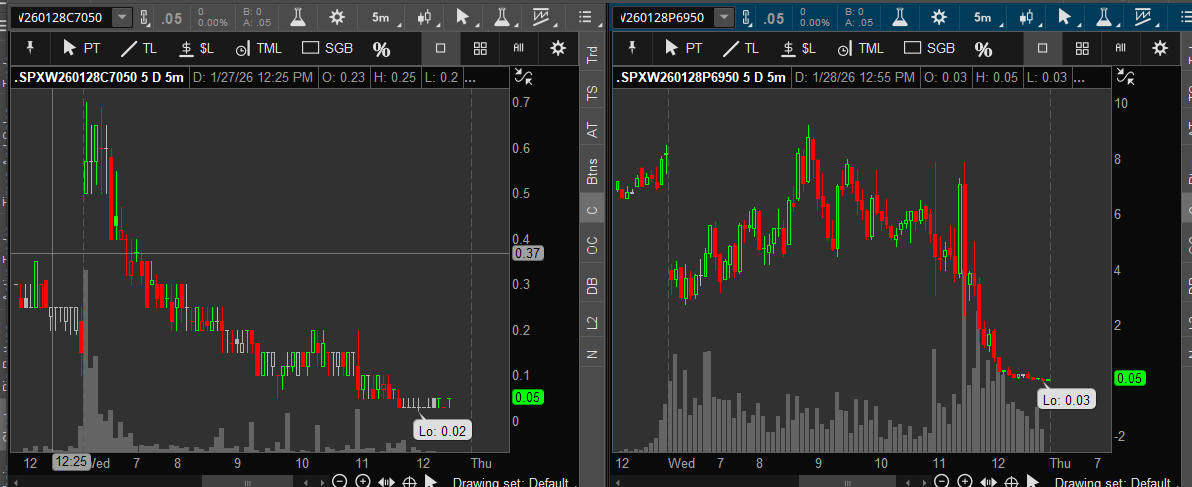Screen dimensions: 1192x487
Task: Toggle the pin icon on left drawing toolbar
Action: pos(30,47)
